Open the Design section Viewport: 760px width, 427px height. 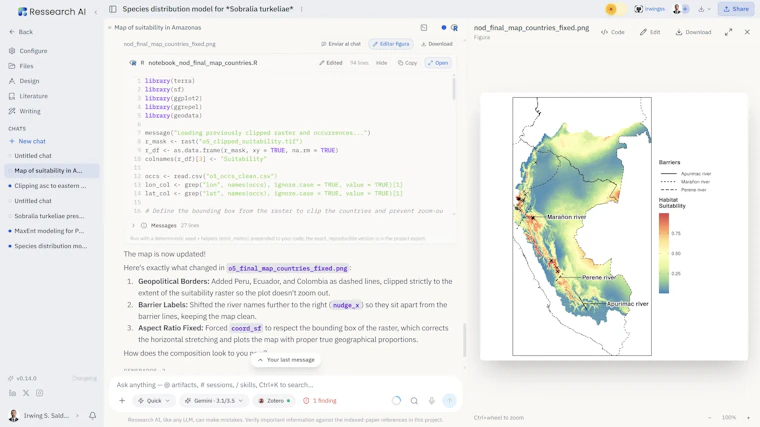24,81
